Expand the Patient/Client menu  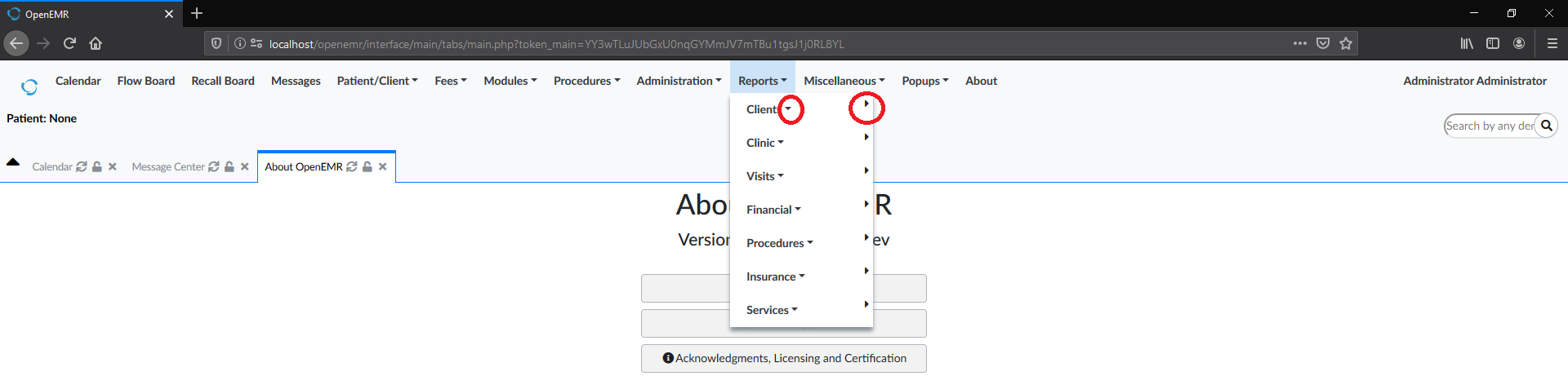[x=377, y=81]
